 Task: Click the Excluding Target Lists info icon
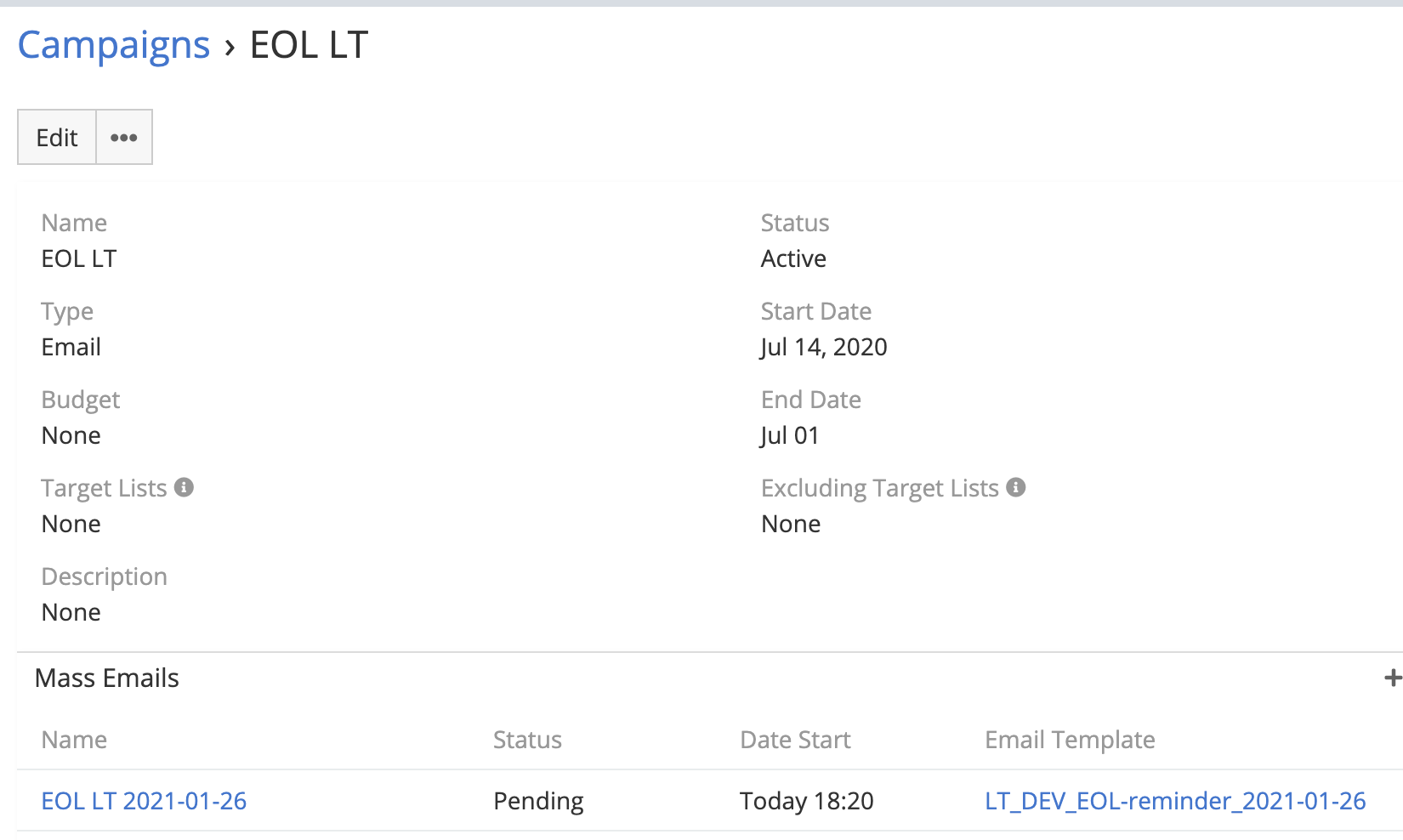1015,487
